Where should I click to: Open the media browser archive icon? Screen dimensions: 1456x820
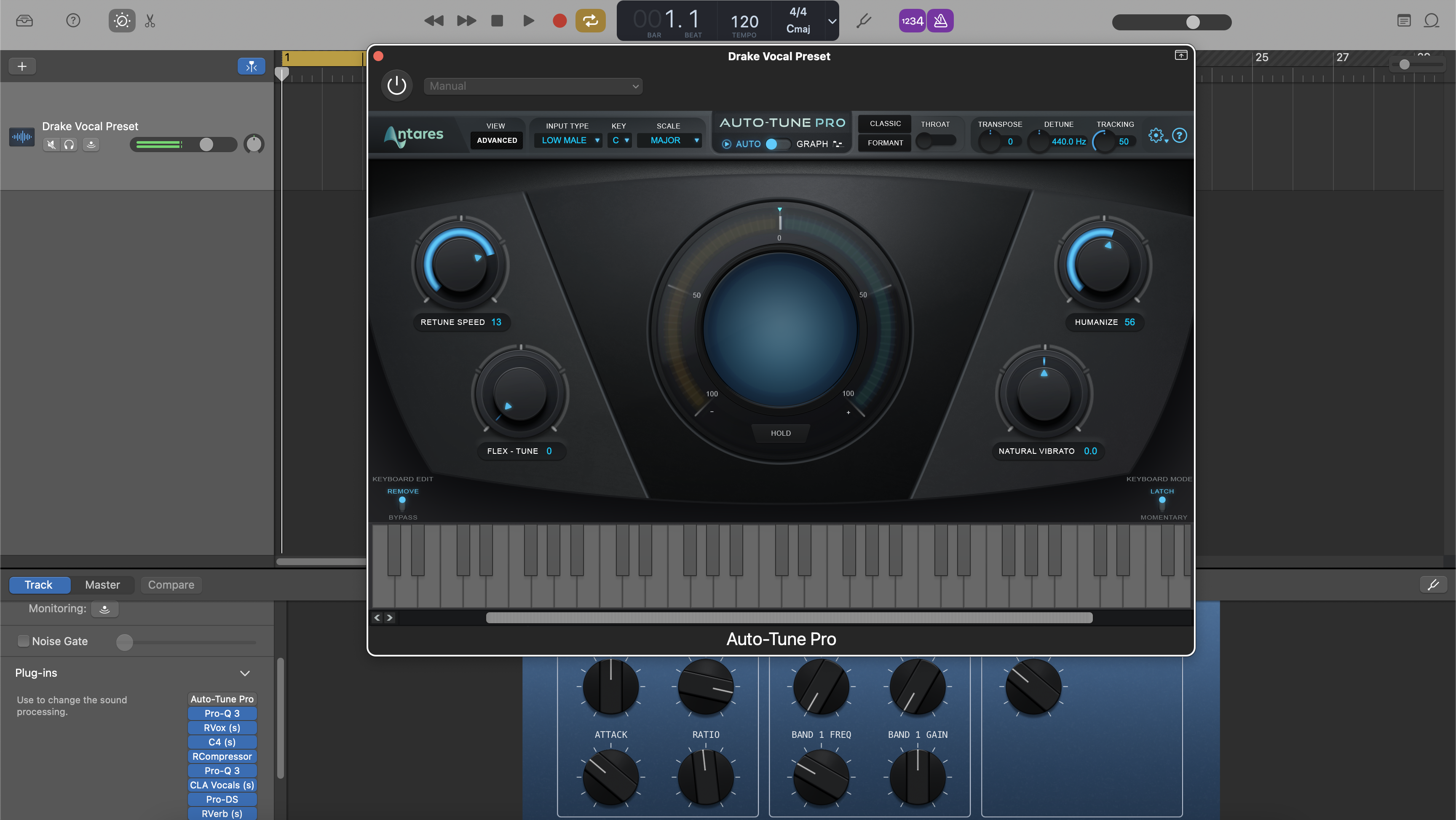point(24,20)
